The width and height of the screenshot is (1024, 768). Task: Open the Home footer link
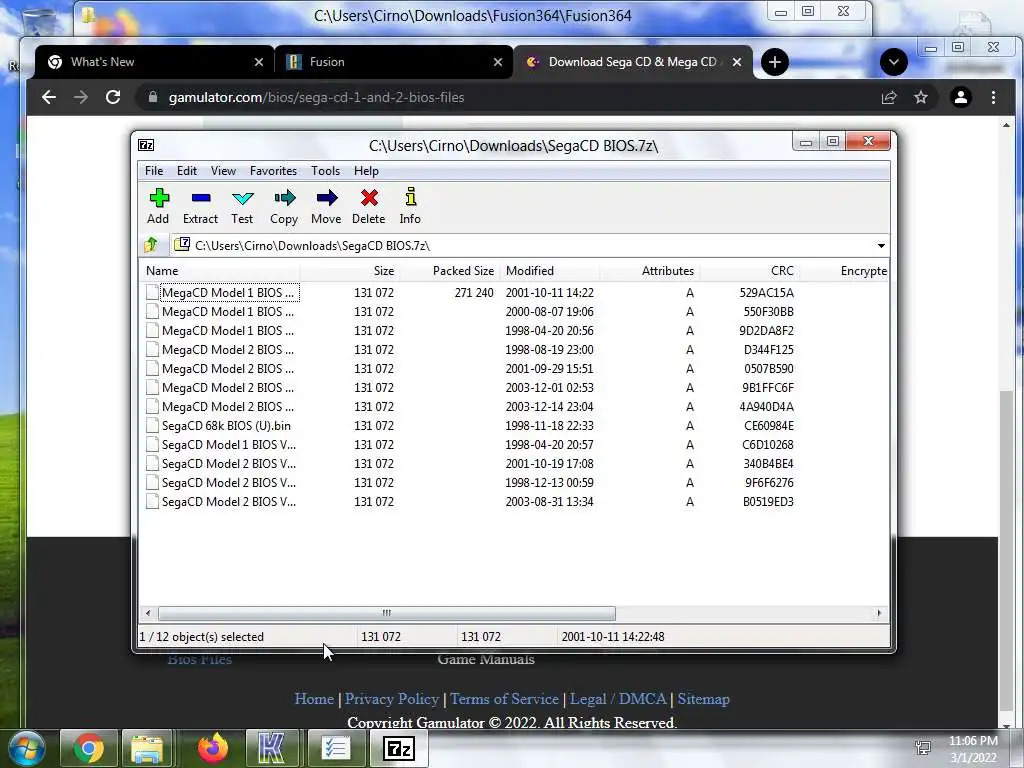click(314, 699)
